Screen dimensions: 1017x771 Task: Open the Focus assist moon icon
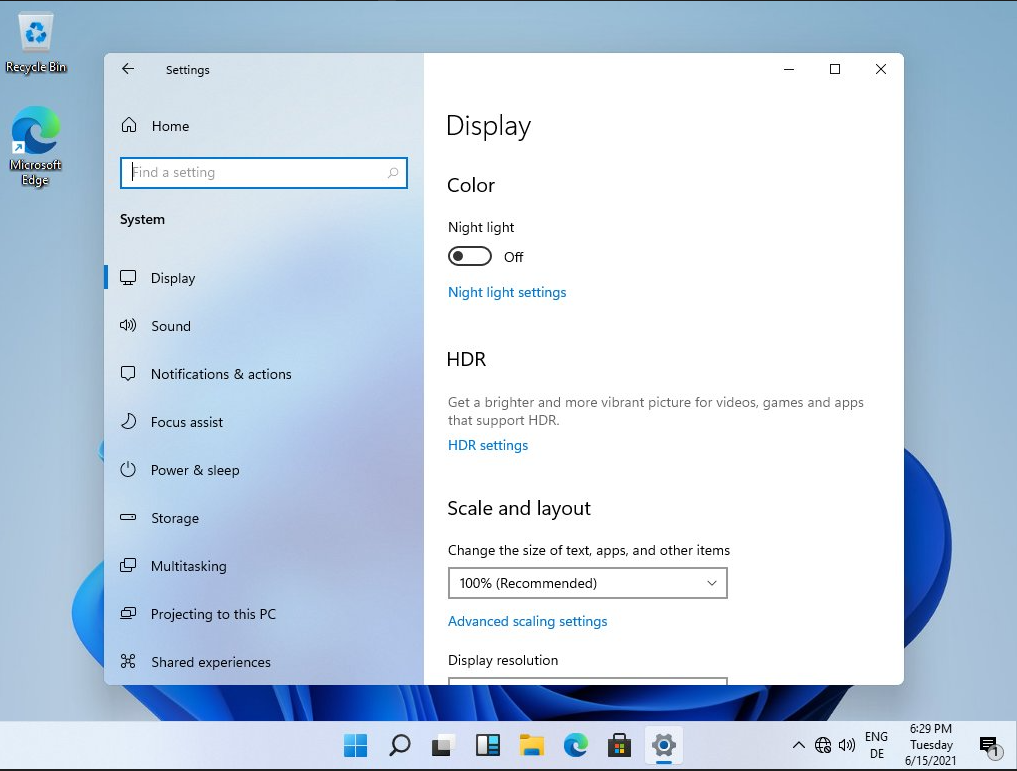click(x=128, y=421)
